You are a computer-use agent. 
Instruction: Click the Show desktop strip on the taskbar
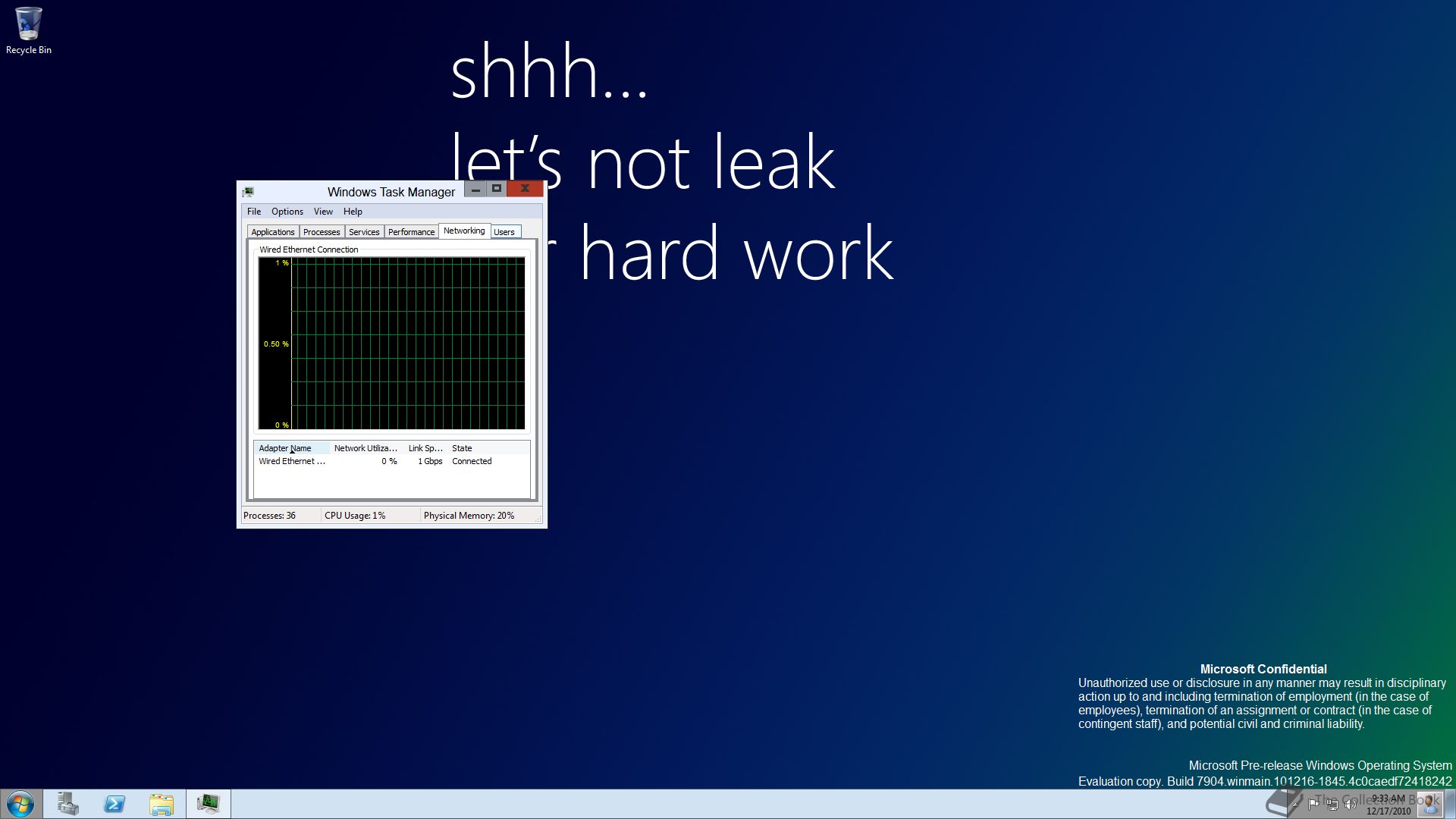pyautogui.click(x=1450, y=804)
